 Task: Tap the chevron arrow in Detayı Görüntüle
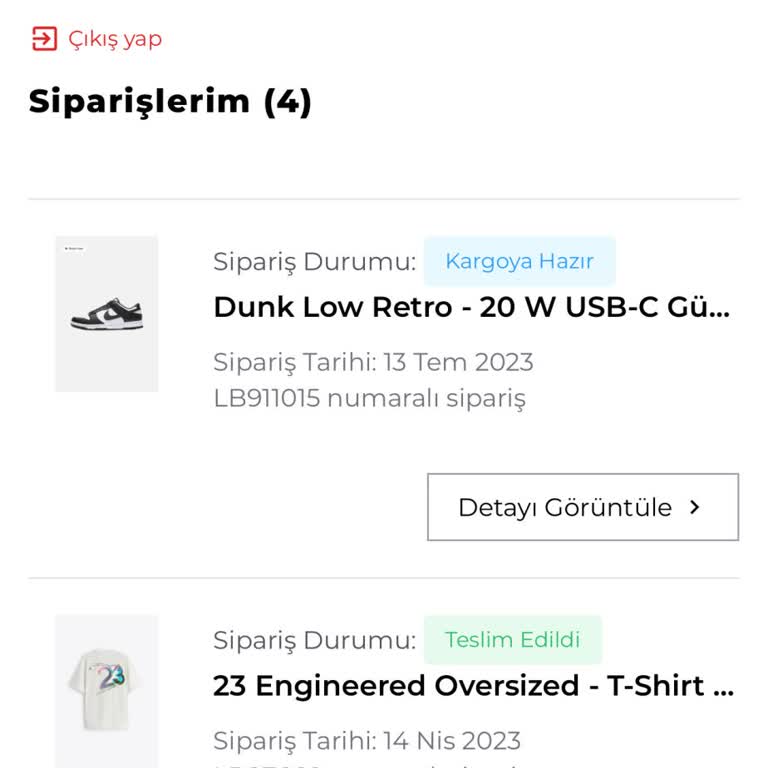694,507
